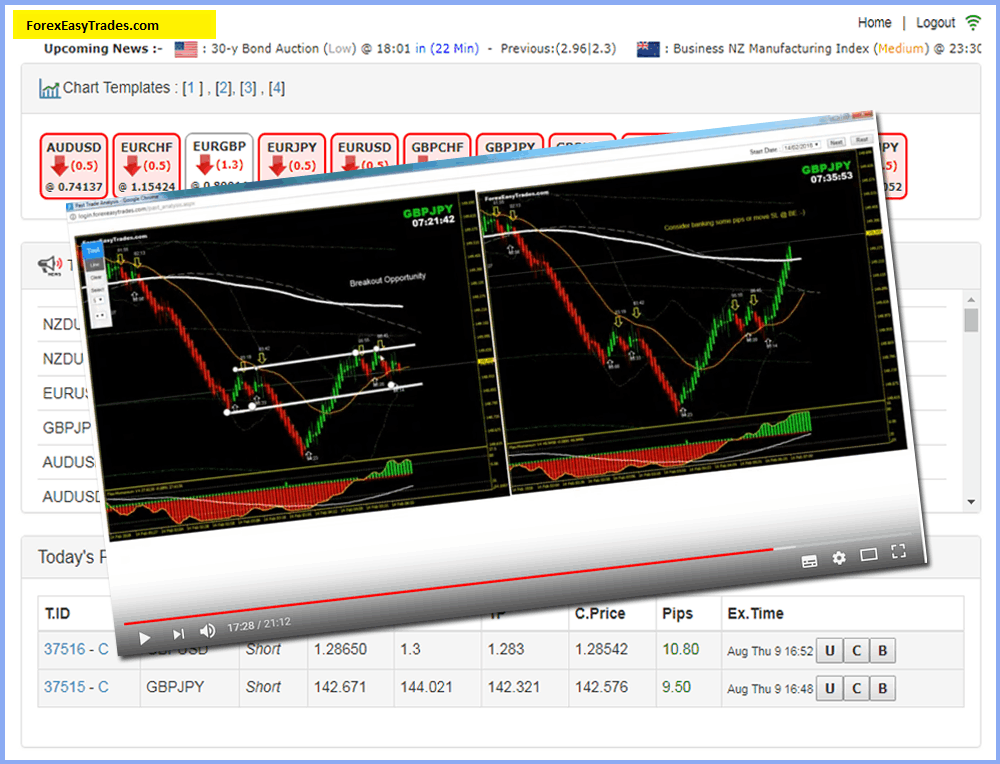Click the Chart Templates chart icon
Viewport: 1000px width, 764px height.
(49, 89)
